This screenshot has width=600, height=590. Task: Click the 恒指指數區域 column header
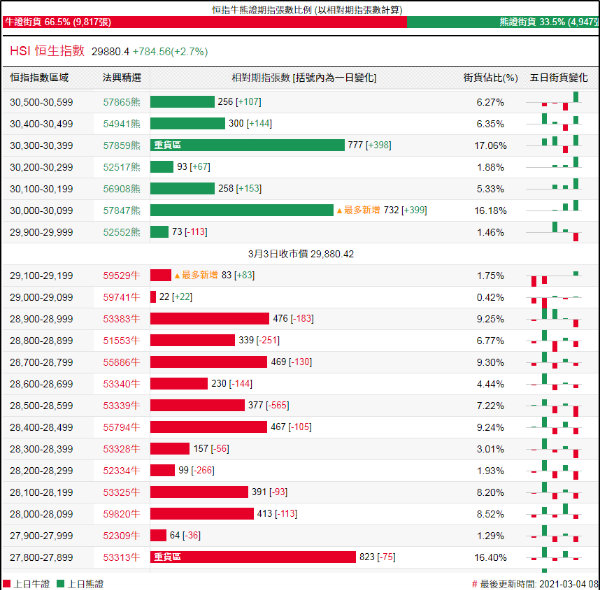click(x=39, y=78)
